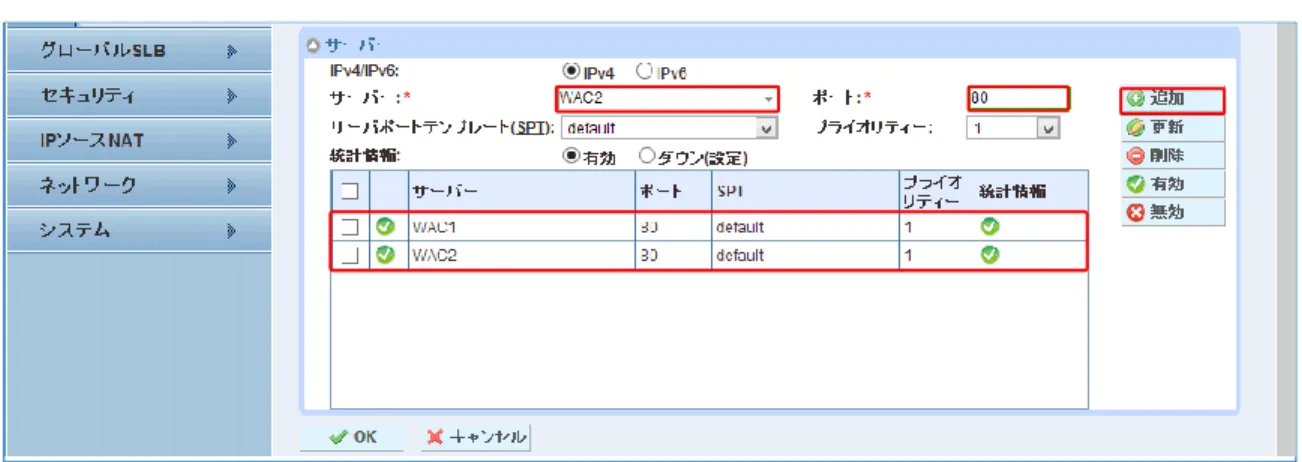1302x462 pixels.
Task: Confirm with the OK button
Action: pyautogui.click(x=351, y=436)
